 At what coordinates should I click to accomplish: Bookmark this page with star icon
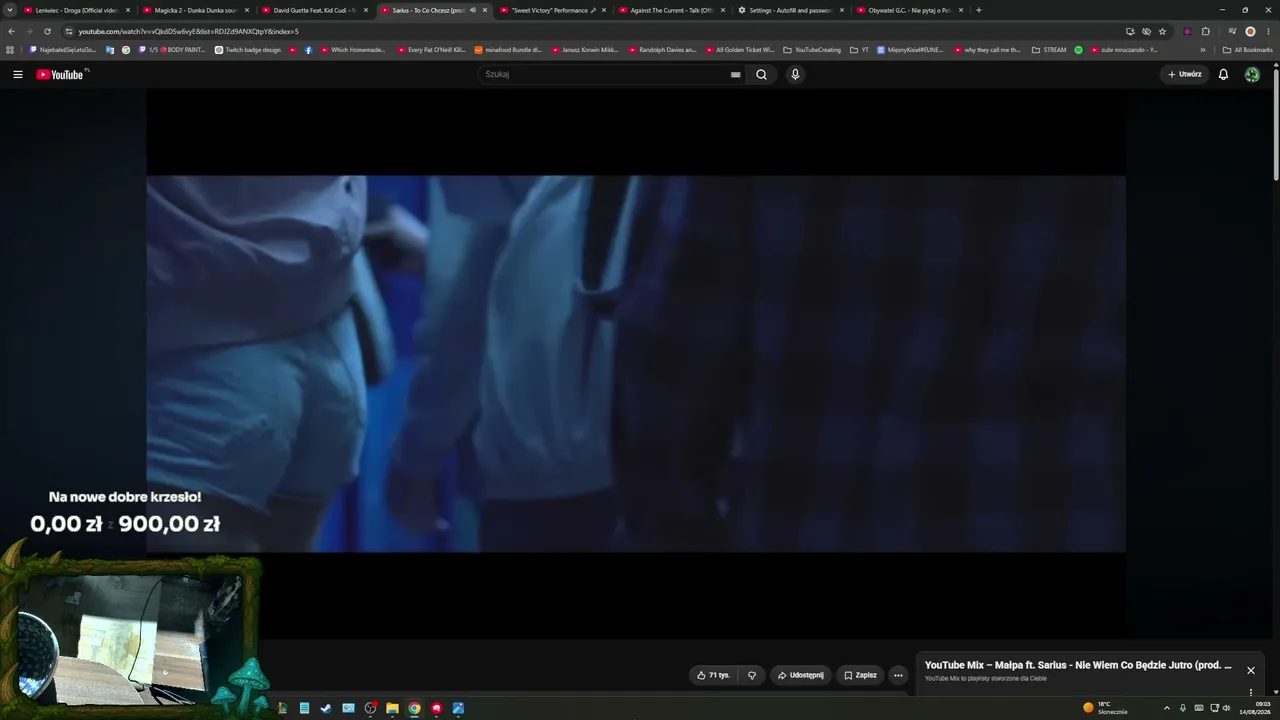[x=1162, y=31]
